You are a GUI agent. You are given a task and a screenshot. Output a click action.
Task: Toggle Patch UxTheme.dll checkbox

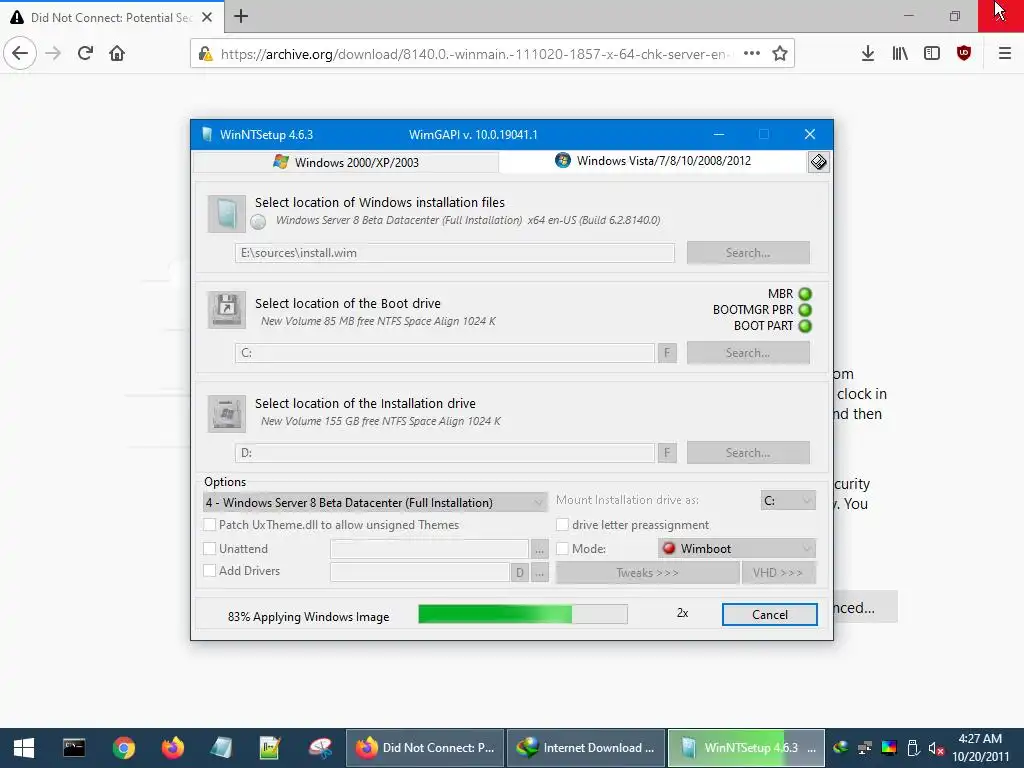[x=210, y=524]
